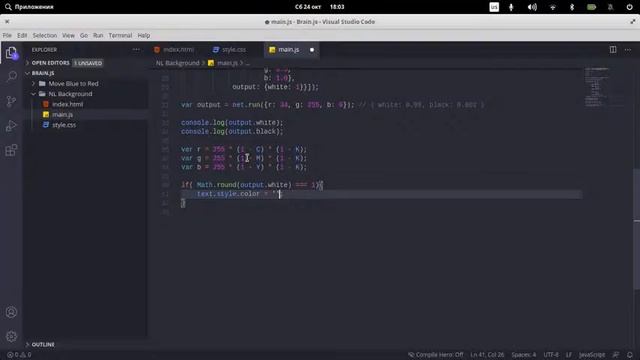
Task: Click Ln 41, Col 26 status entry
Action: tap(487, 355)
